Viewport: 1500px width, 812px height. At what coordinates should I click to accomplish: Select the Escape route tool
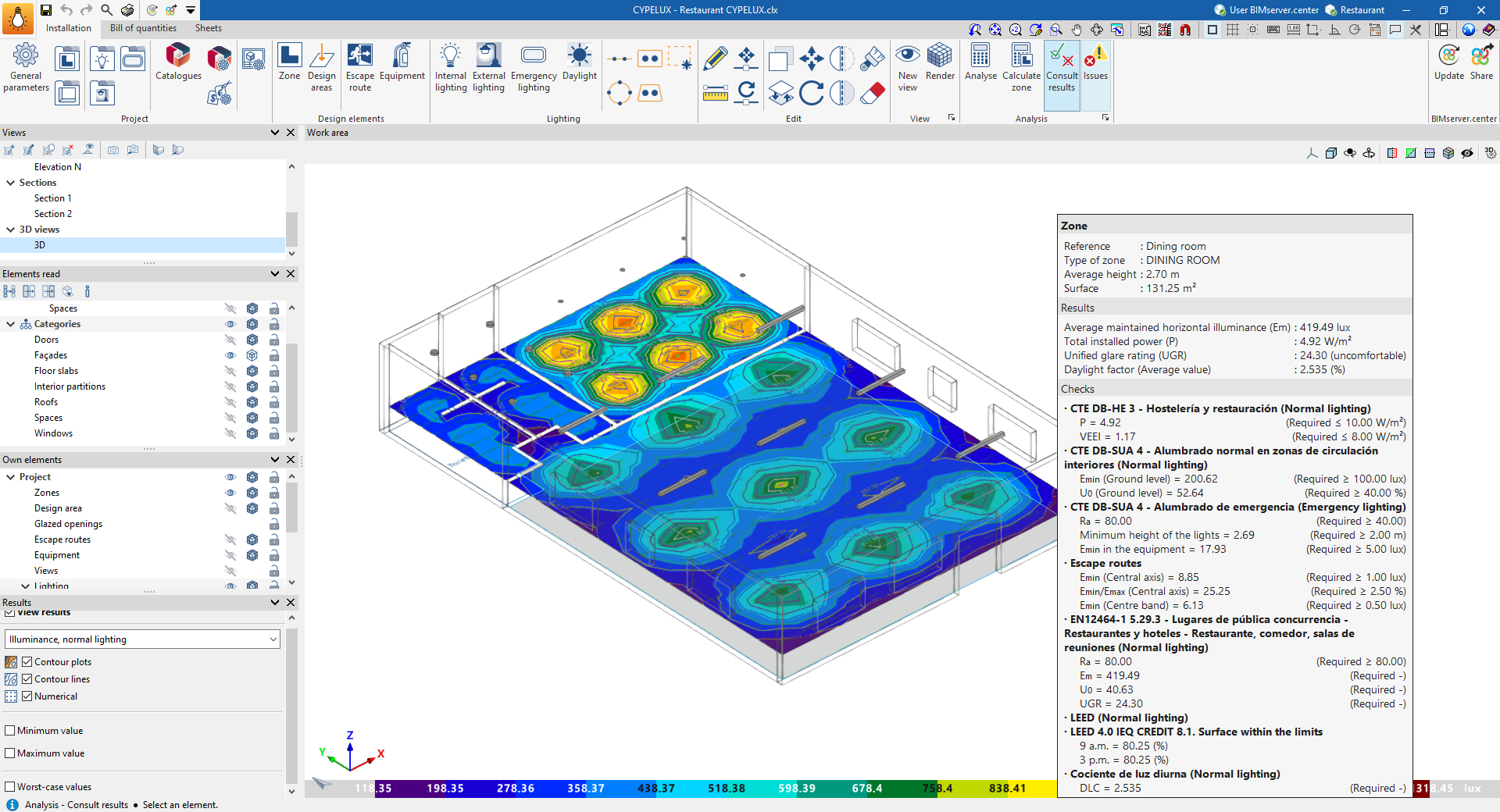(360, 68)
